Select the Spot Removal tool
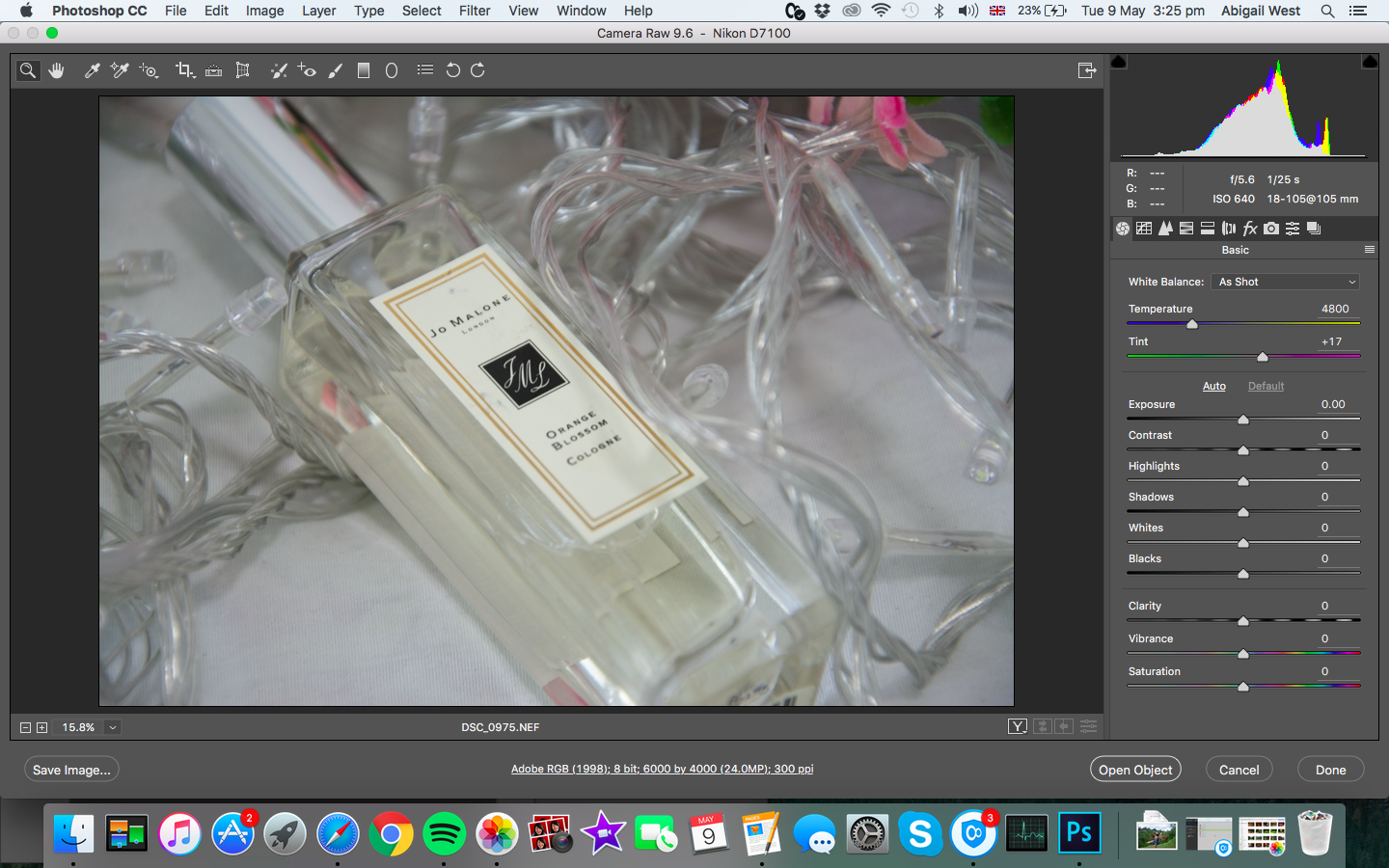This screenshot has height=868, width=1389. (279, 70)
